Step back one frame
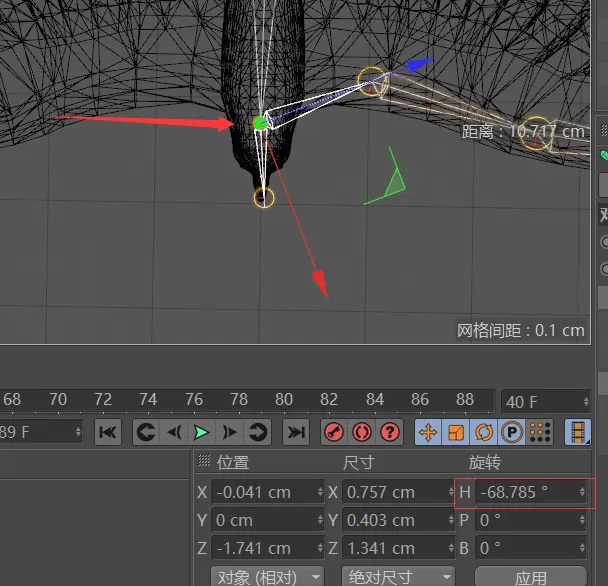The height and width of the screenshot is (586, 608). 174,432
